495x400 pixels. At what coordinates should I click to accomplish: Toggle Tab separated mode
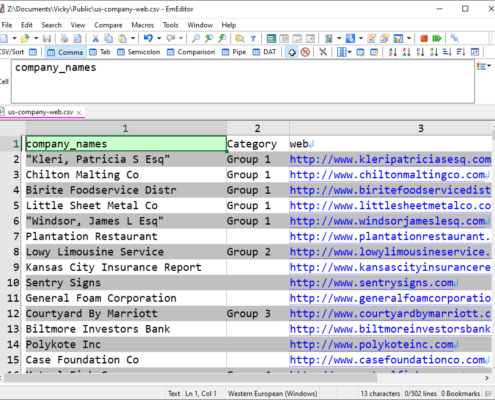point(100,52)
